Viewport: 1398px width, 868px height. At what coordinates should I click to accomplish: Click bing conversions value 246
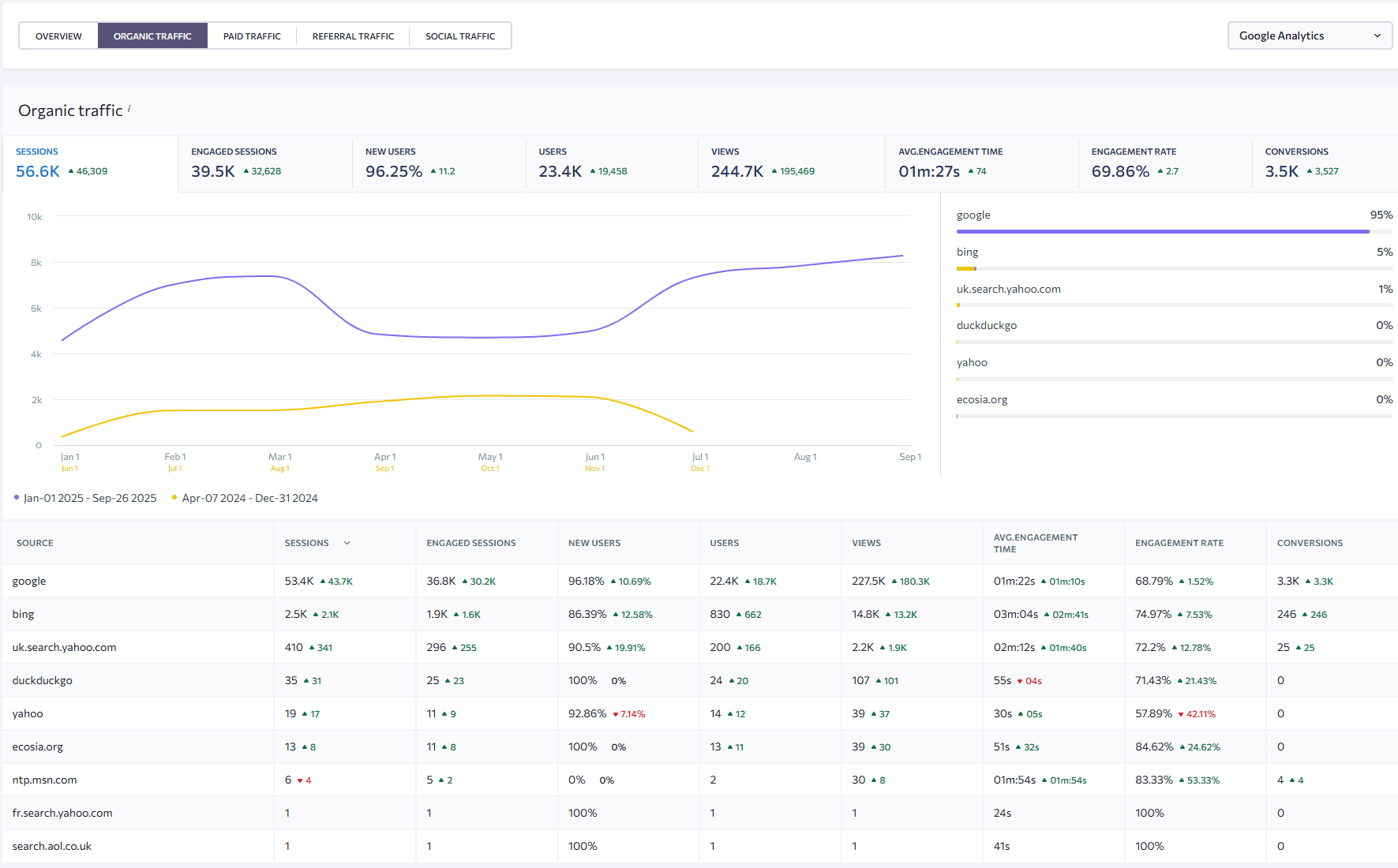(x=1287, y=614)
